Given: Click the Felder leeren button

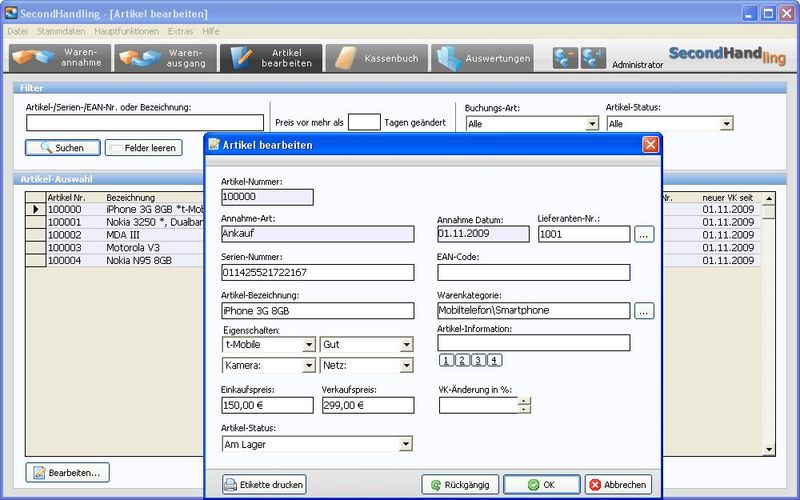Looking at the screenshot, I should coord(143,148).
